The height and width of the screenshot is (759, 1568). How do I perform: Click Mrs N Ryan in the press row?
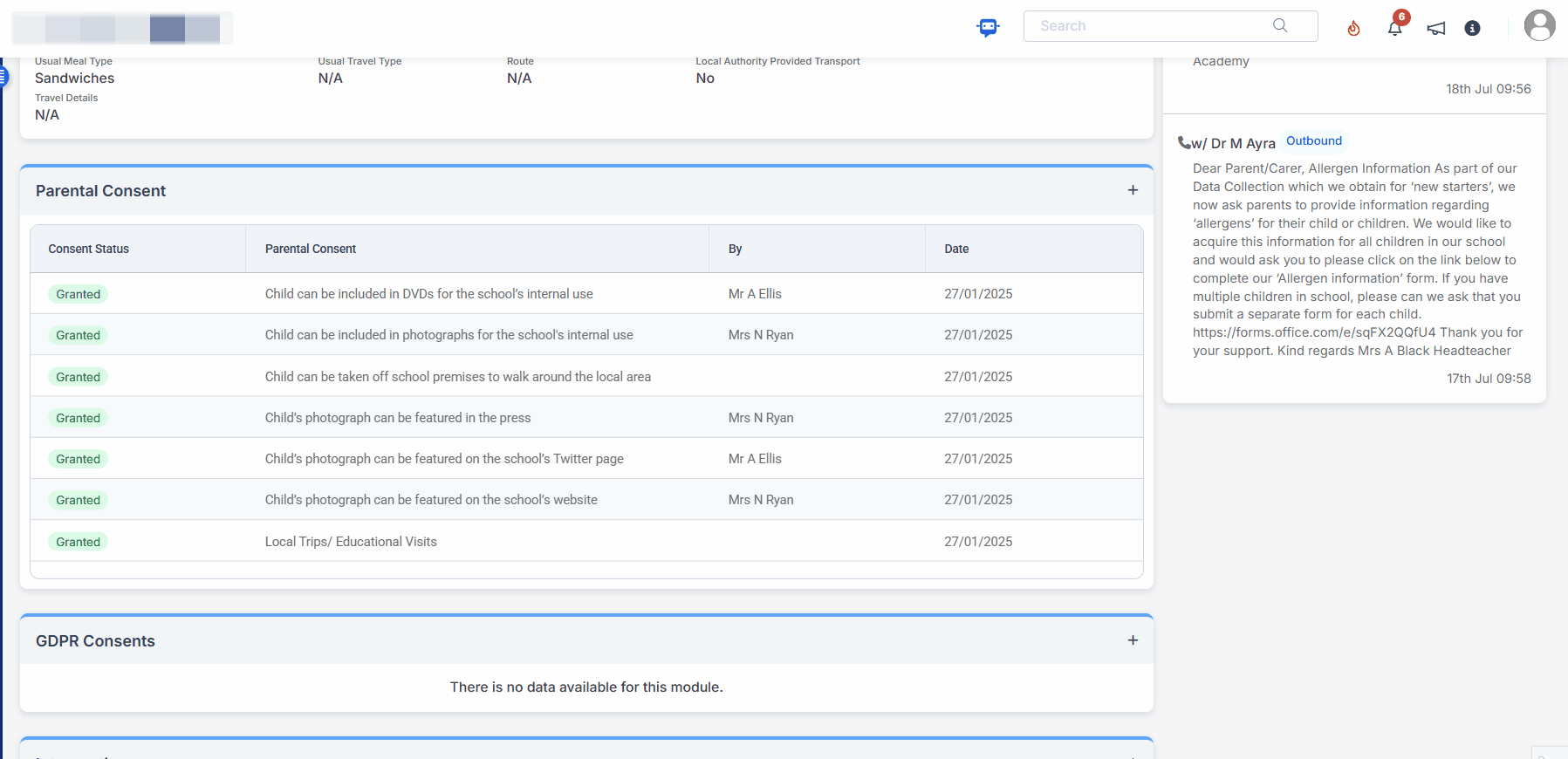point(761,418)
